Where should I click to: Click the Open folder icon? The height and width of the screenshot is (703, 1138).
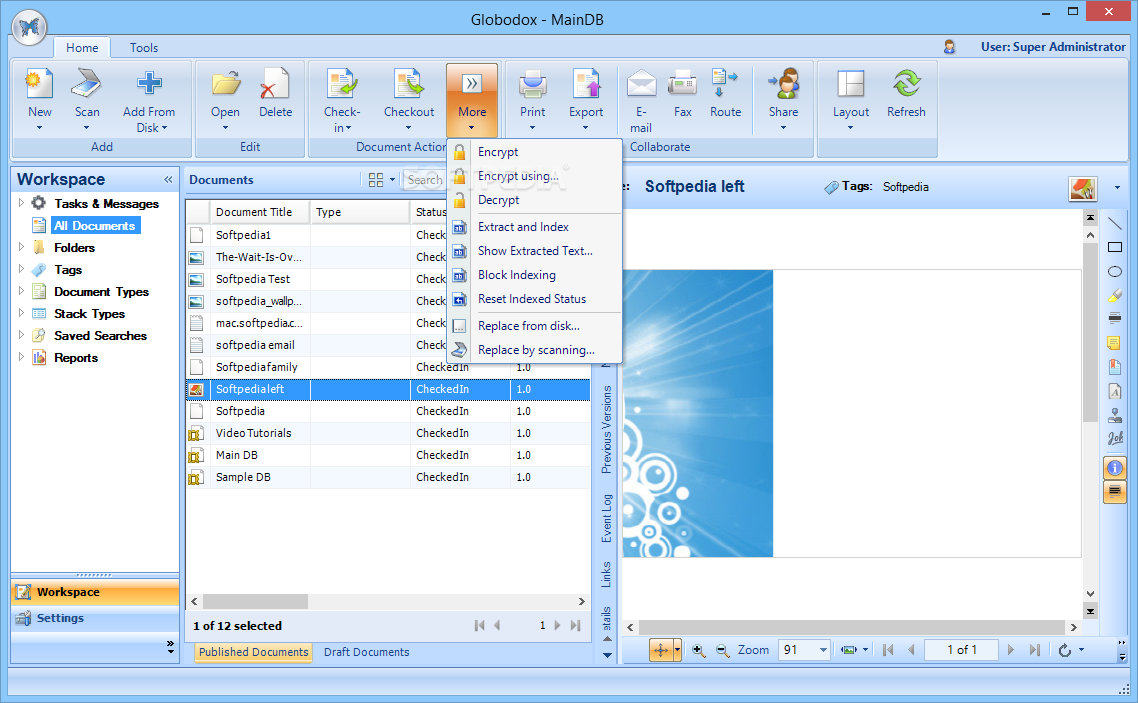[x=226, y=83]
